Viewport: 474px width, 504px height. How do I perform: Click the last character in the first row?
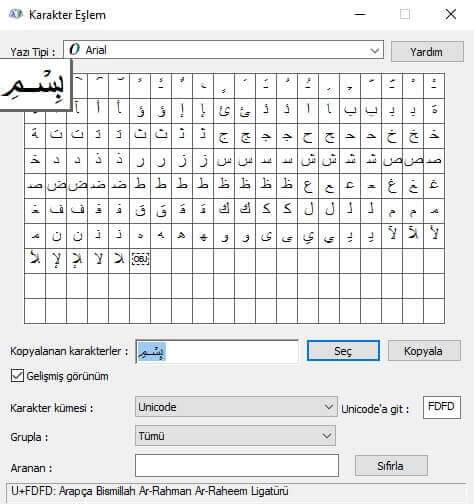click(x=434, y=86)
